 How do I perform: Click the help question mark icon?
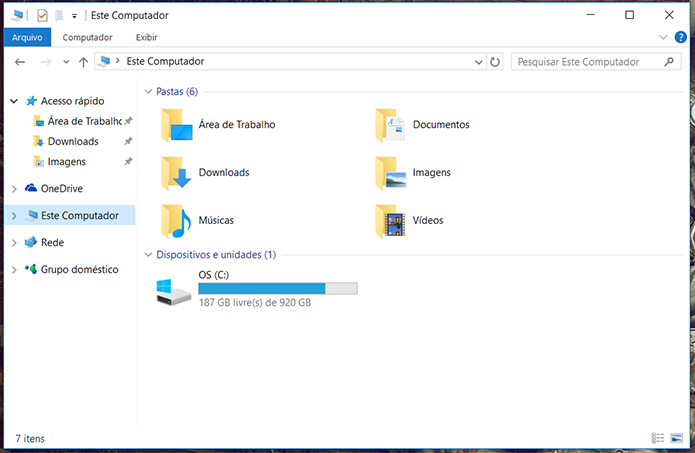[x=680, y=37]
